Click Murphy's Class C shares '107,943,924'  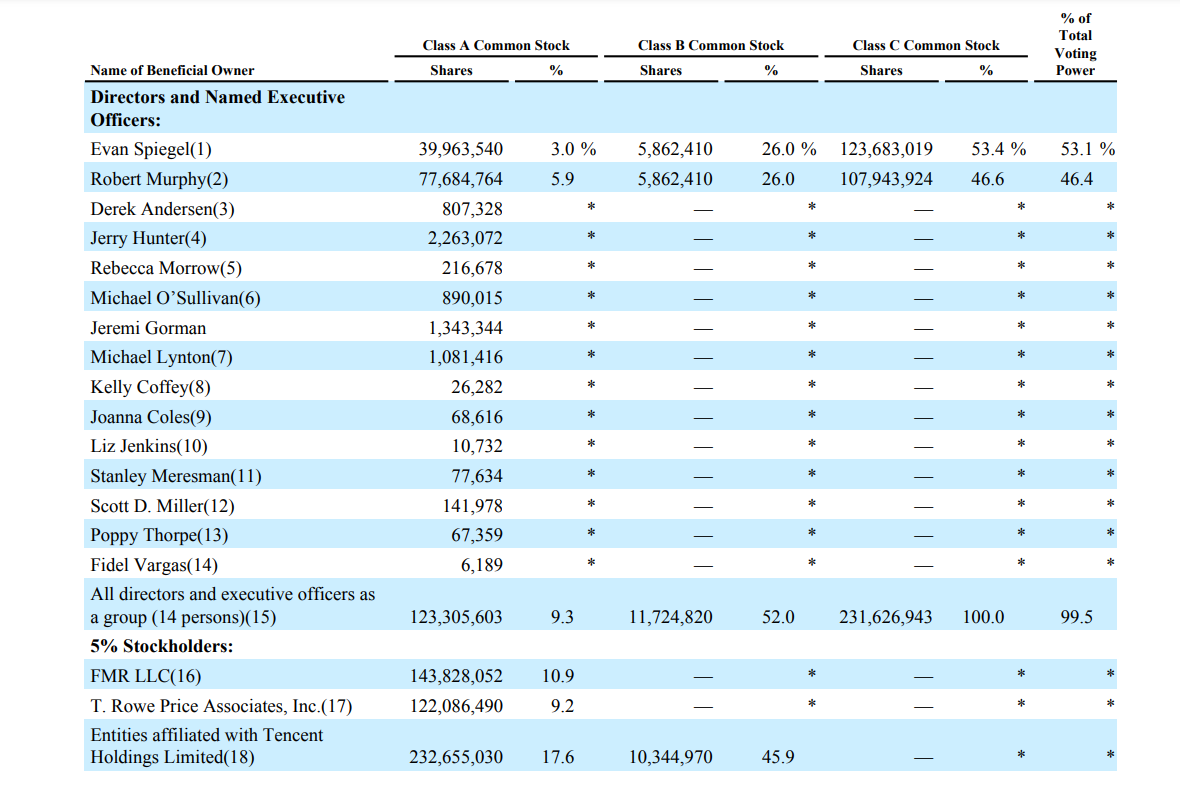(886, 179)
